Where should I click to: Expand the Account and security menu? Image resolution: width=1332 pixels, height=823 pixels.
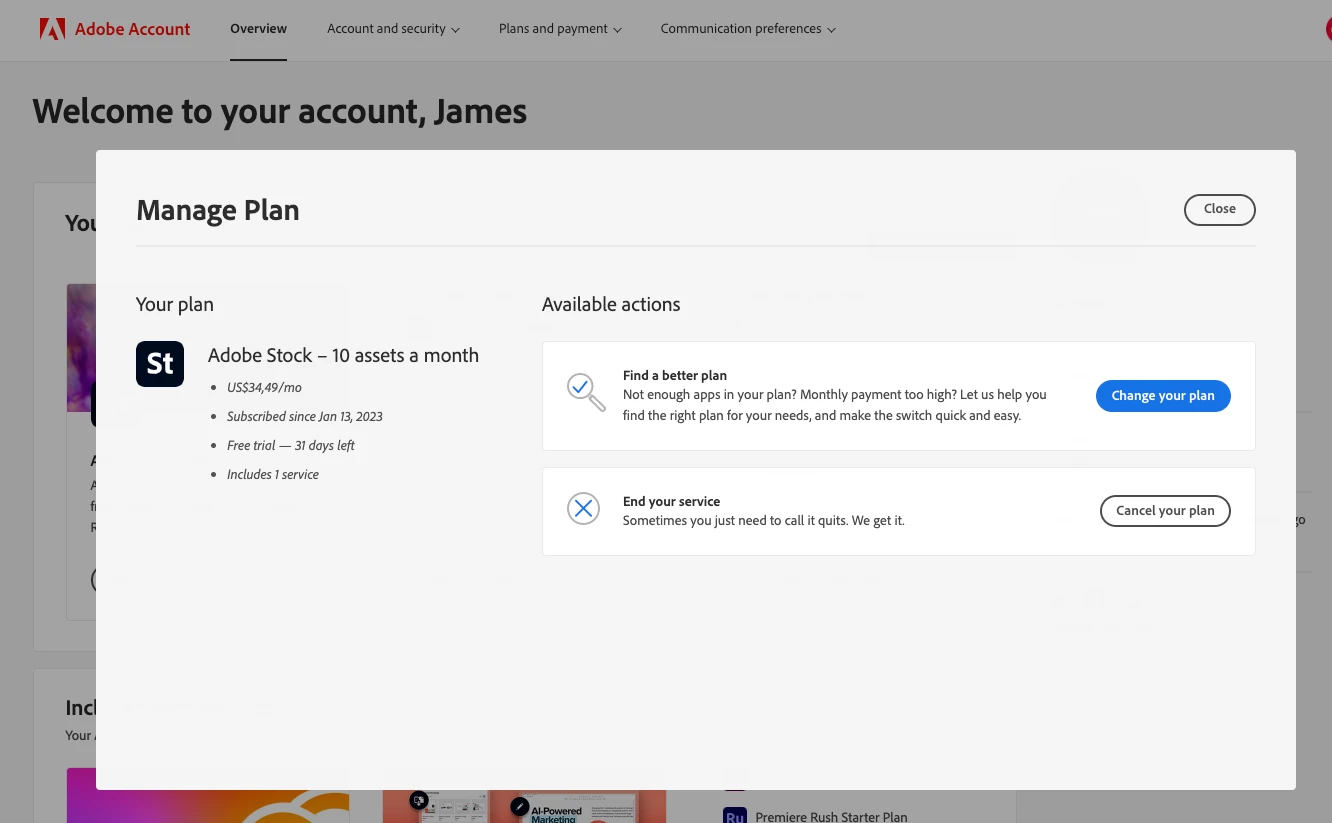coord(393,29)
